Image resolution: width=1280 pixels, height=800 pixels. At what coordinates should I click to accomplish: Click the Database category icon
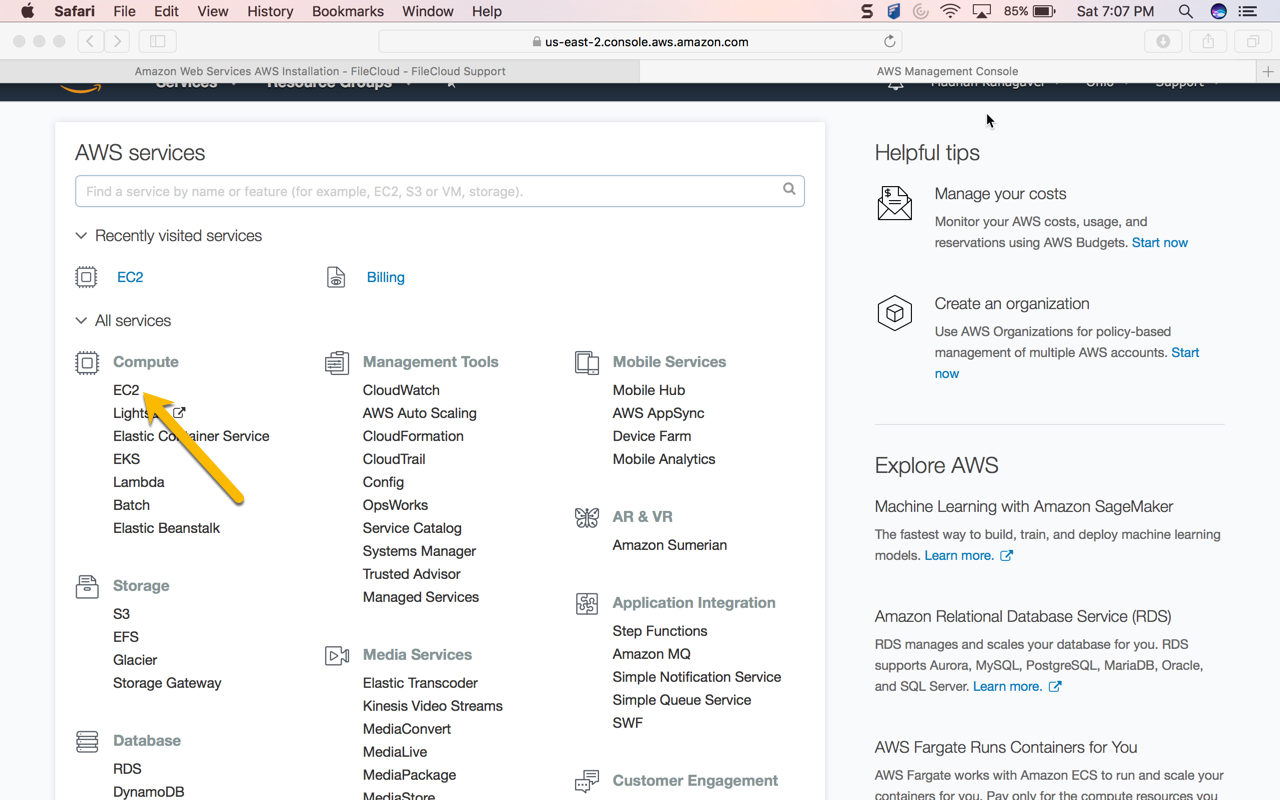(x=86, y=740)
